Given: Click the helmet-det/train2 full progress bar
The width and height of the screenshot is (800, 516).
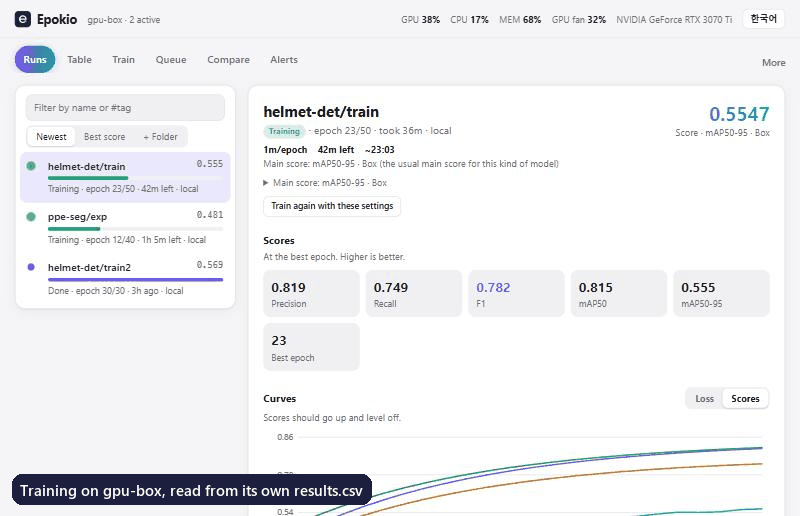Looking at the screenshot, I should pyautogui.click(x=135, y=280).
